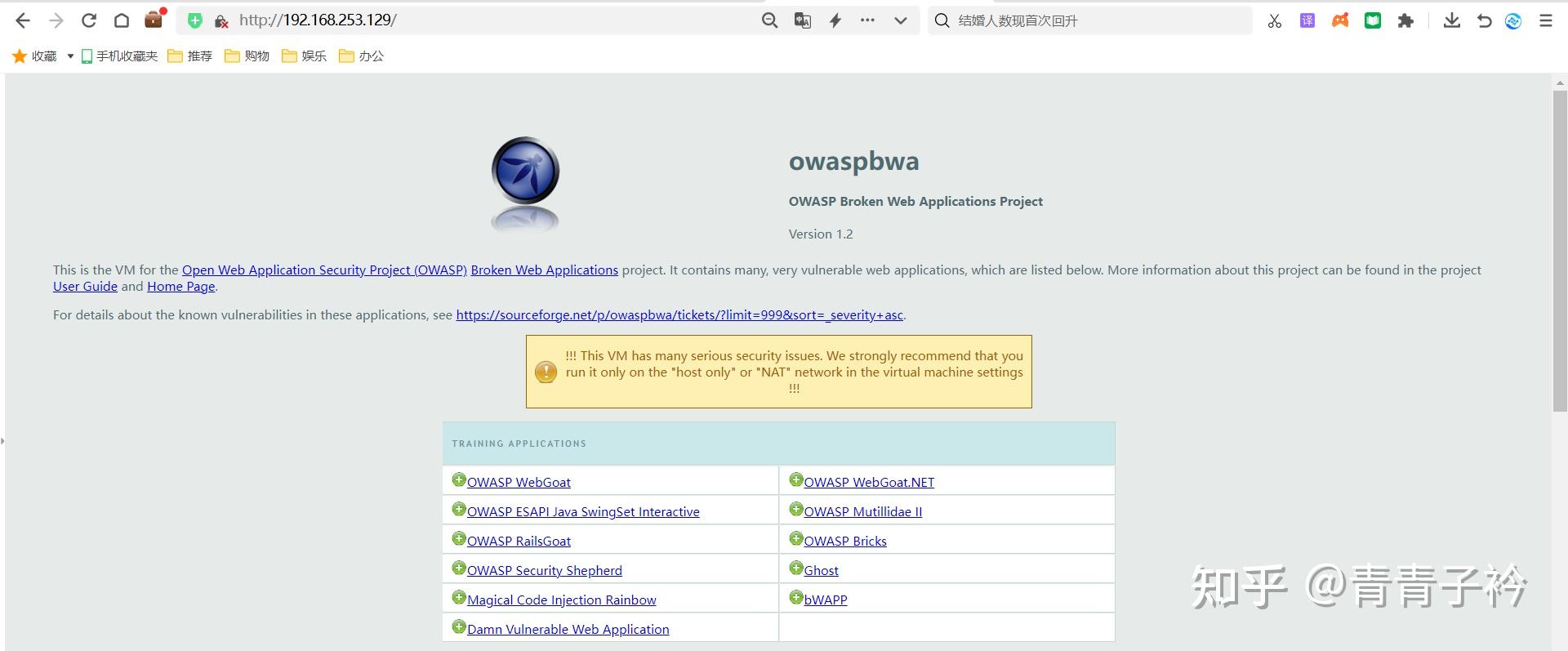Click the 收藏 favorites star

(x=20, y=56)
